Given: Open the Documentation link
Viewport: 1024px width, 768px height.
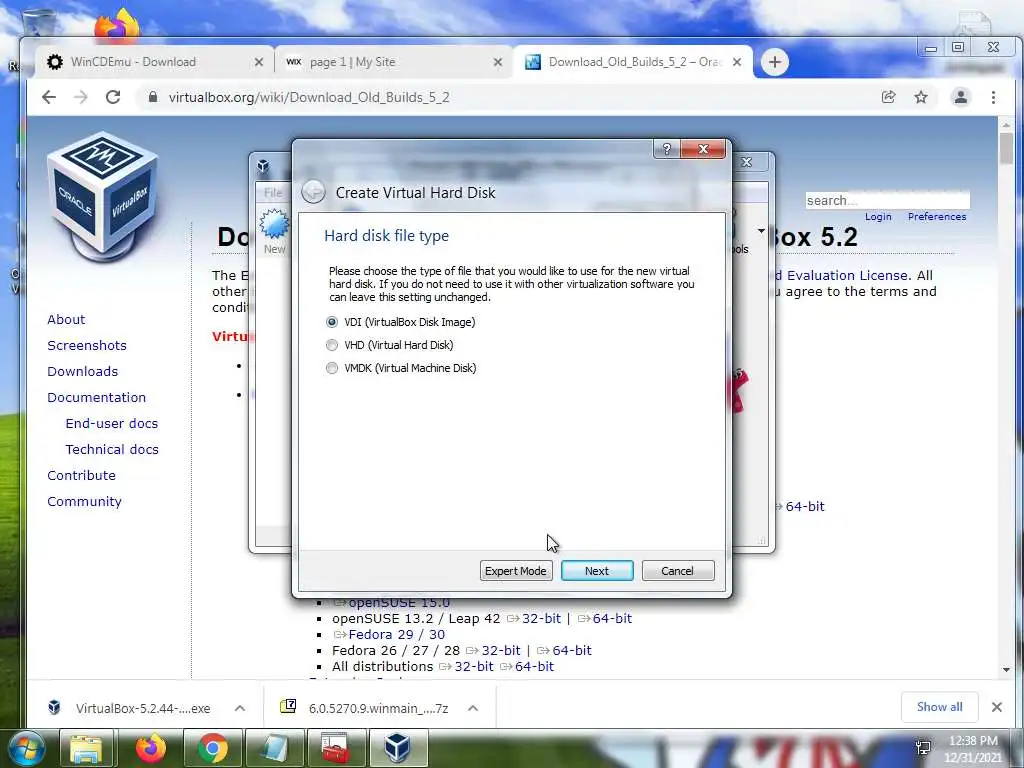Looking at the screenshot, I should pos(97,397).
